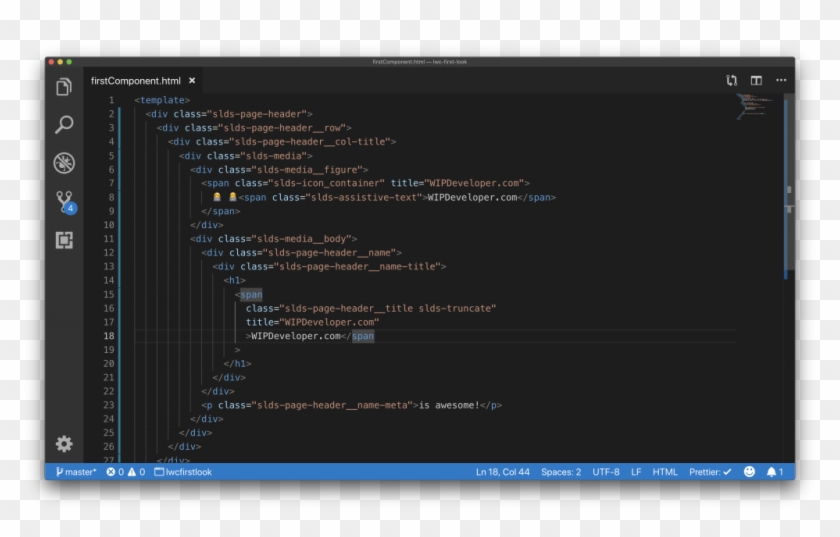The width and height of the screenshot is (840, 537).
Task: Close the firstComponent.html tab
Action: (x=192, y=80)
